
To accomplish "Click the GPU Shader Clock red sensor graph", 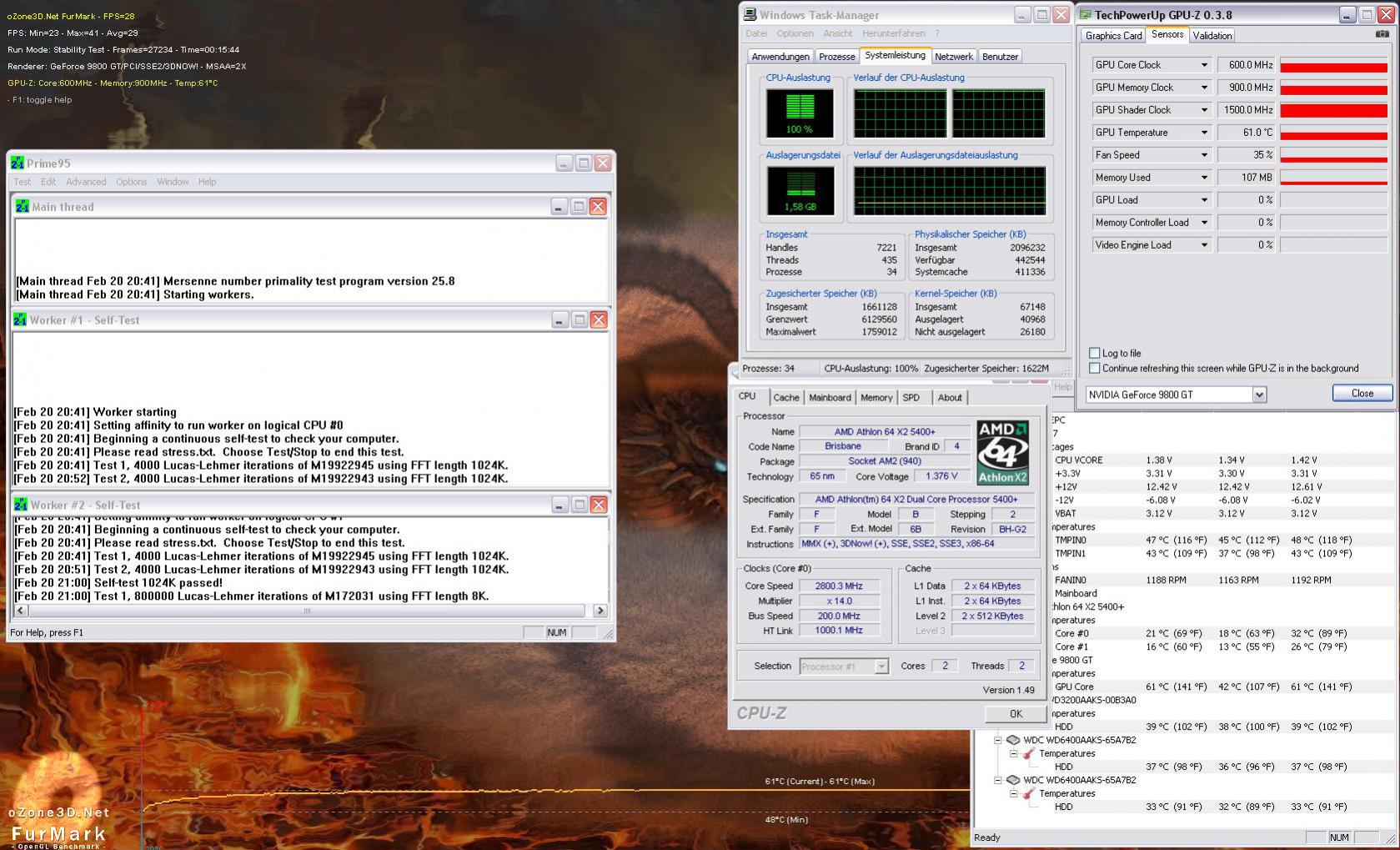I will point(1333,110).
